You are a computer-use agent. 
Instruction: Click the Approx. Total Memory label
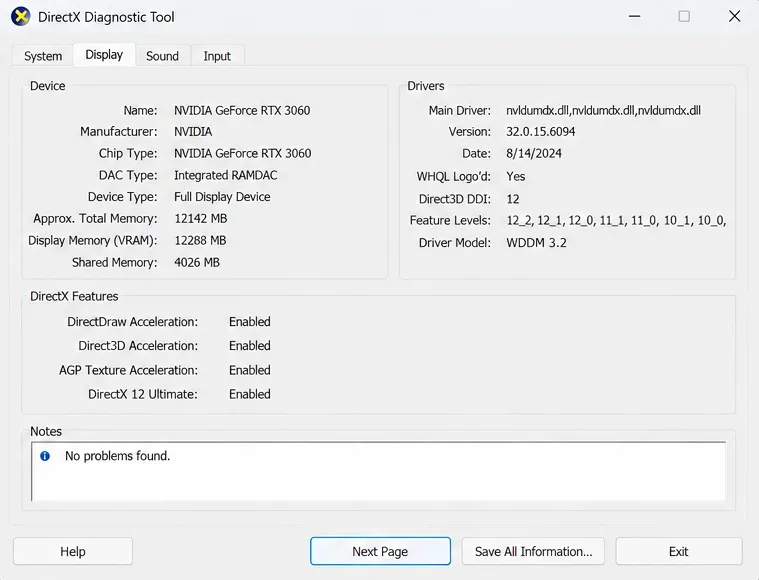tap(95, 219)
